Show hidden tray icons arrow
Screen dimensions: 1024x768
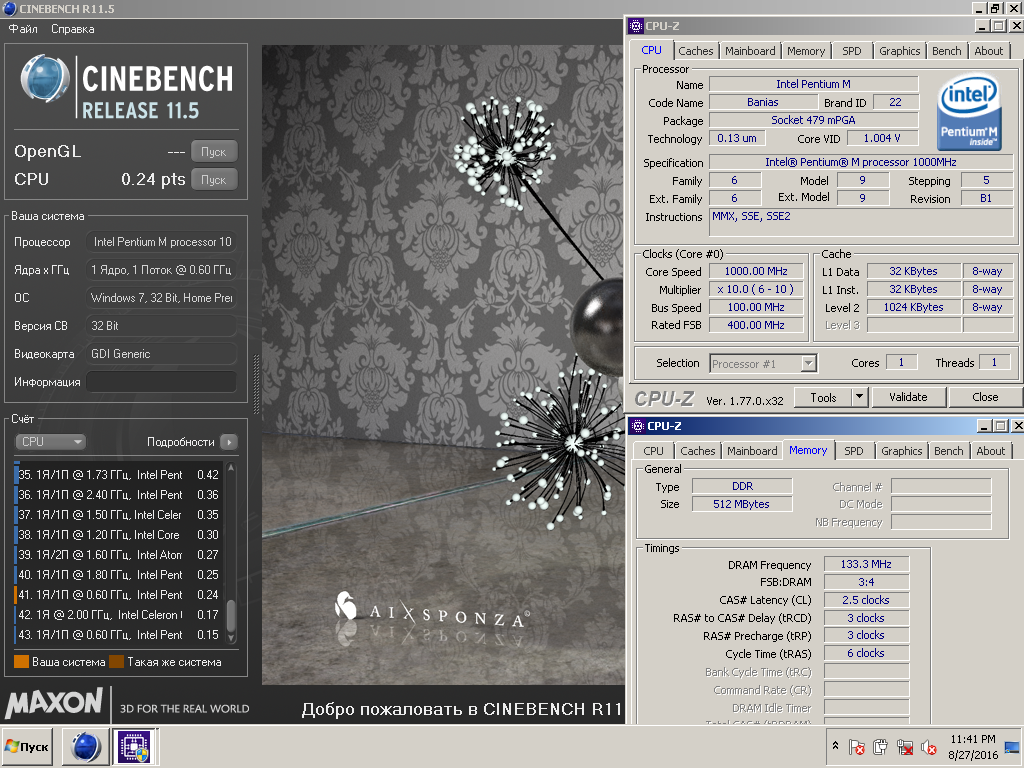tap(835, 745)
